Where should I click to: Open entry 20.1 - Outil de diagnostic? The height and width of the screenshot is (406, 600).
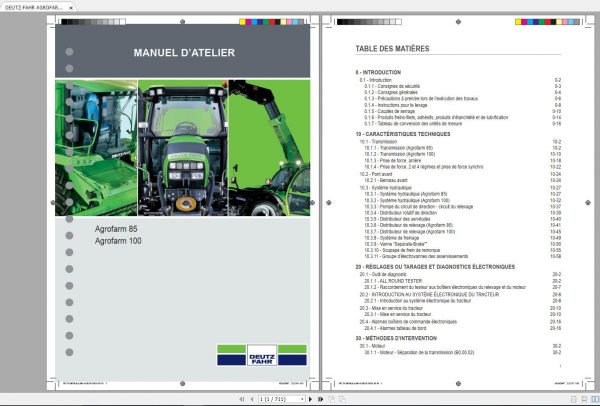tap(383, 274)
